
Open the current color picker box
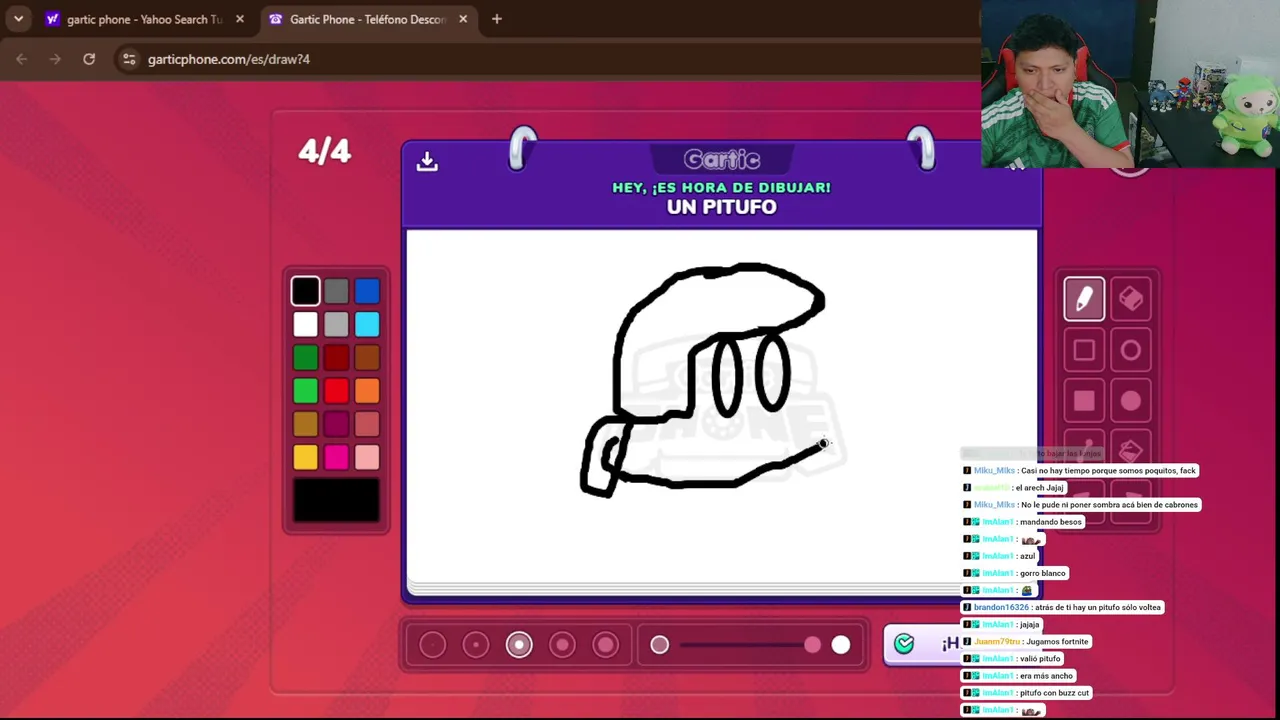[x=336, y=501]
